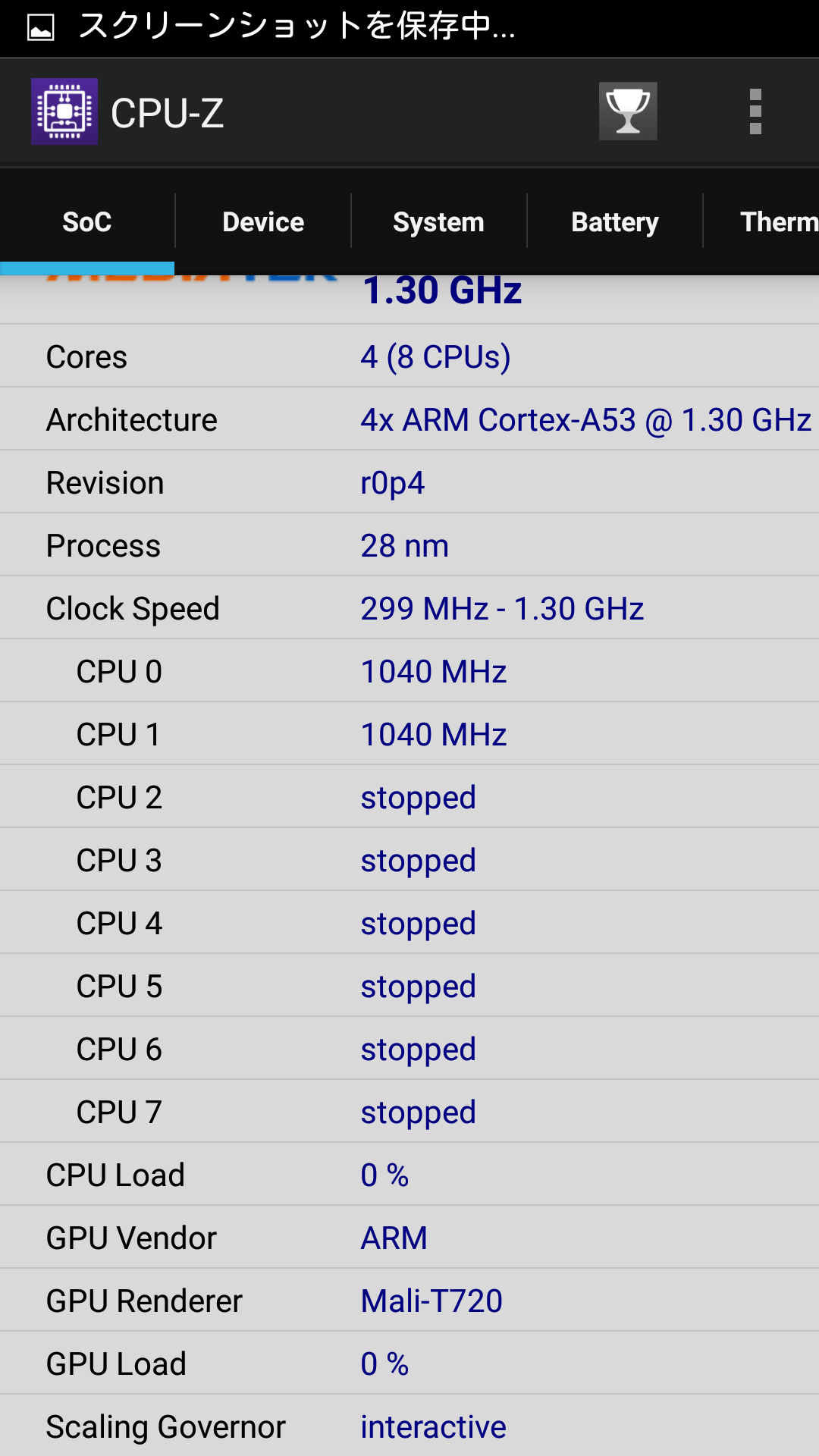Viewport: 819px width, 1456px height.
Task: Select the CPU 0 frequency row
Action: point(409,671)
